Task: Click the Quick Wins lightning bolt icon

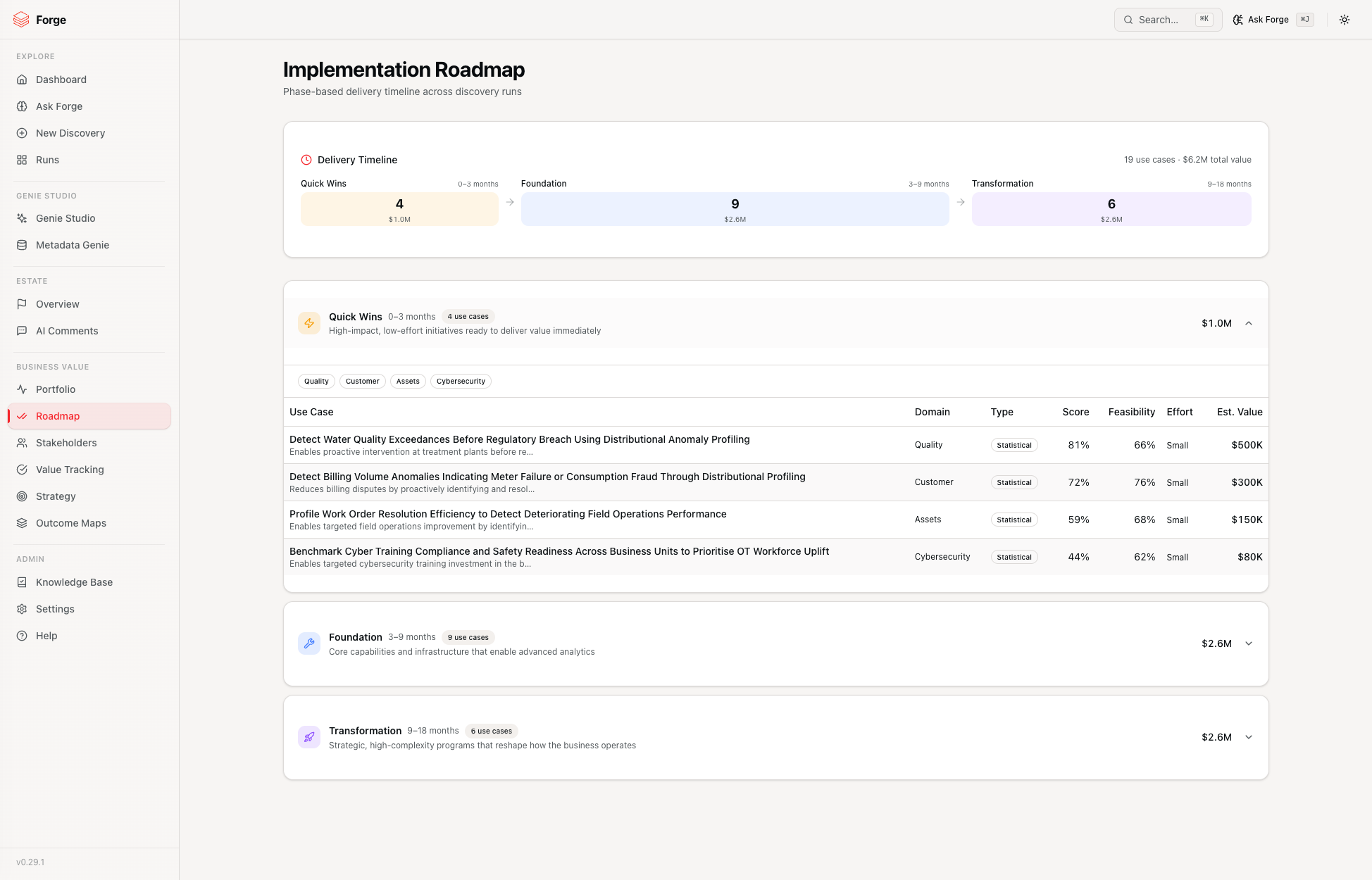Action: tap(309, 323)
